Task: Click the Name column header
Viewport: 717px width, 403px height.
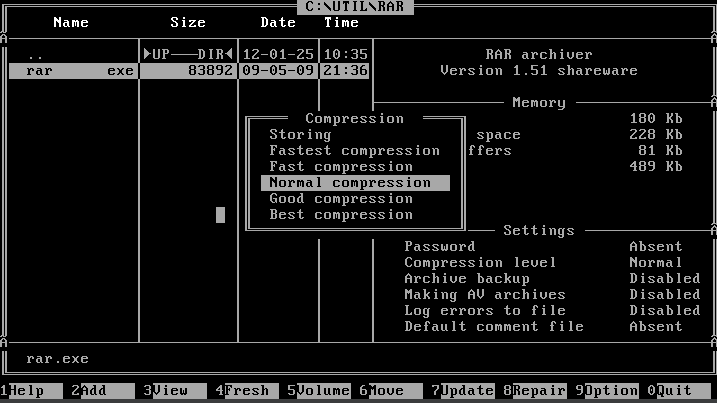Action: (x=70, y=22)
